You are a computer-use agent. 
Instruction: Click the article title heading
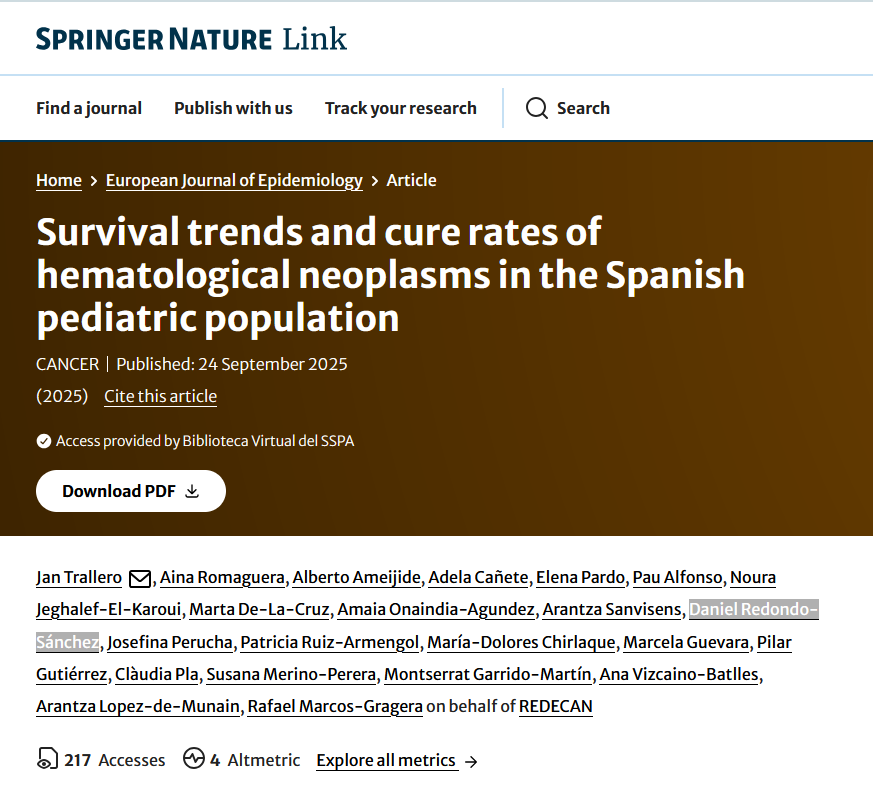point(390,274)
